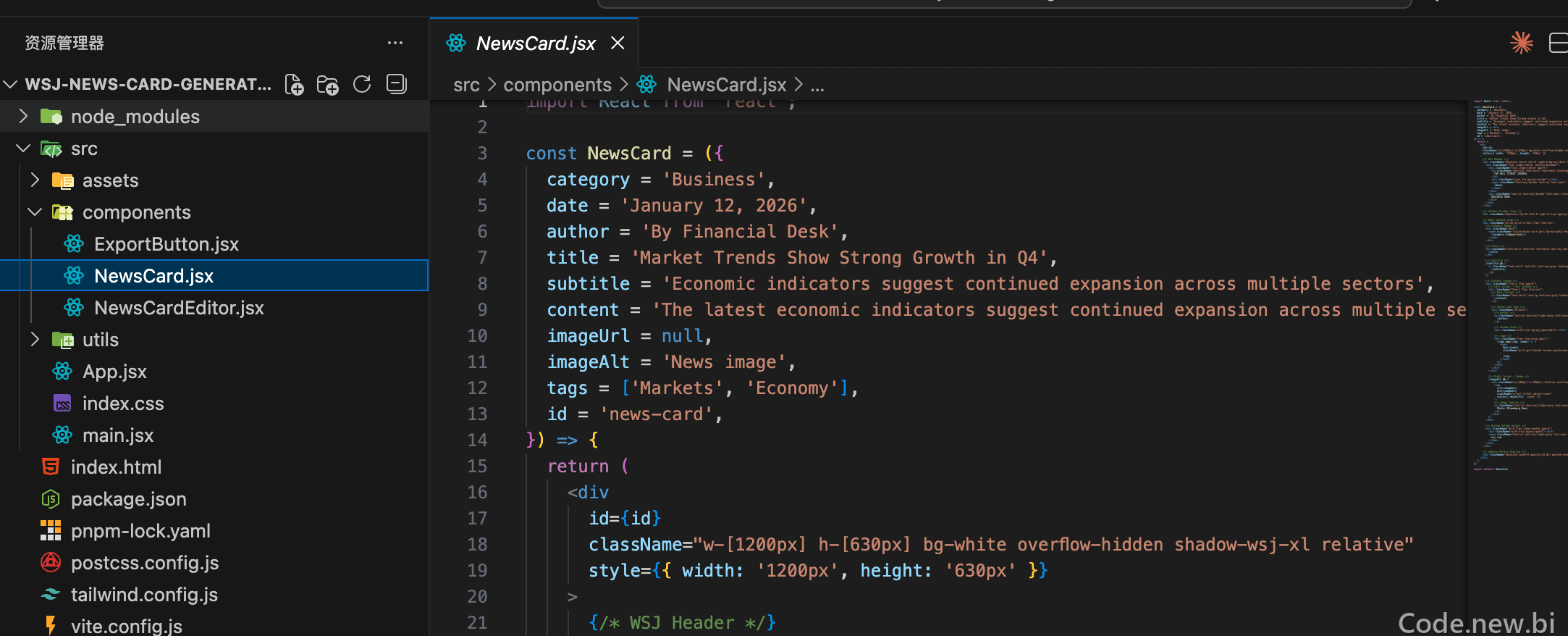Open index.css file

[x=123, y=403]
